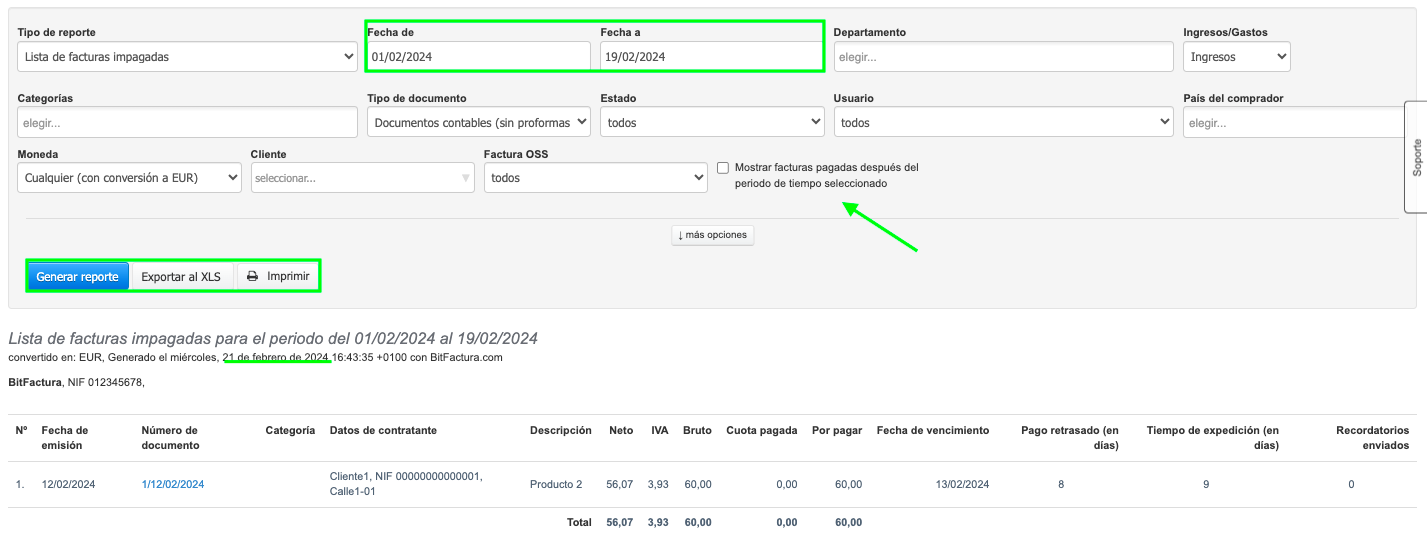Expand the Ingresos/Gastos dropdown
The width and height of the screenshot is (1427, 547).
(1236, 57)
